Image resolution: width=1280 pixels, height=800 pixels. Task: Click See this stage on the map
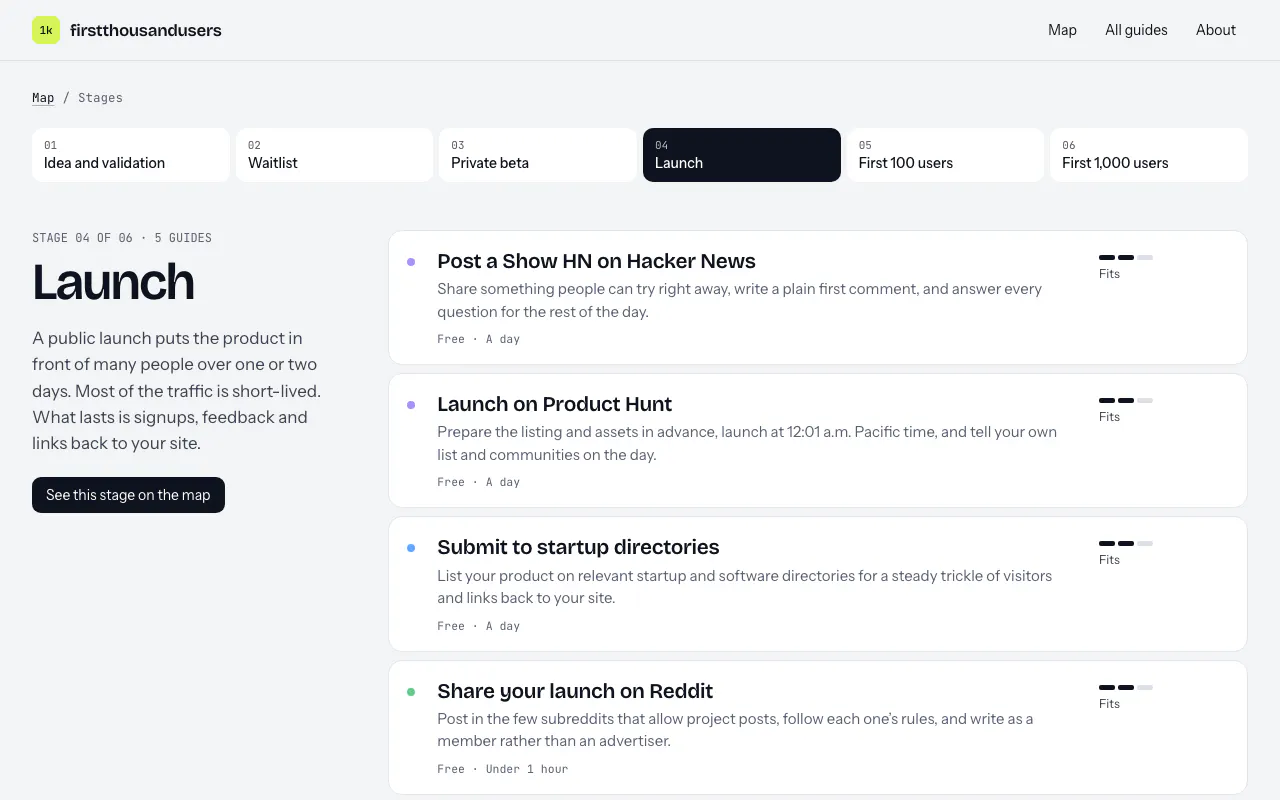pyautogui.click(x=128, y=495)
